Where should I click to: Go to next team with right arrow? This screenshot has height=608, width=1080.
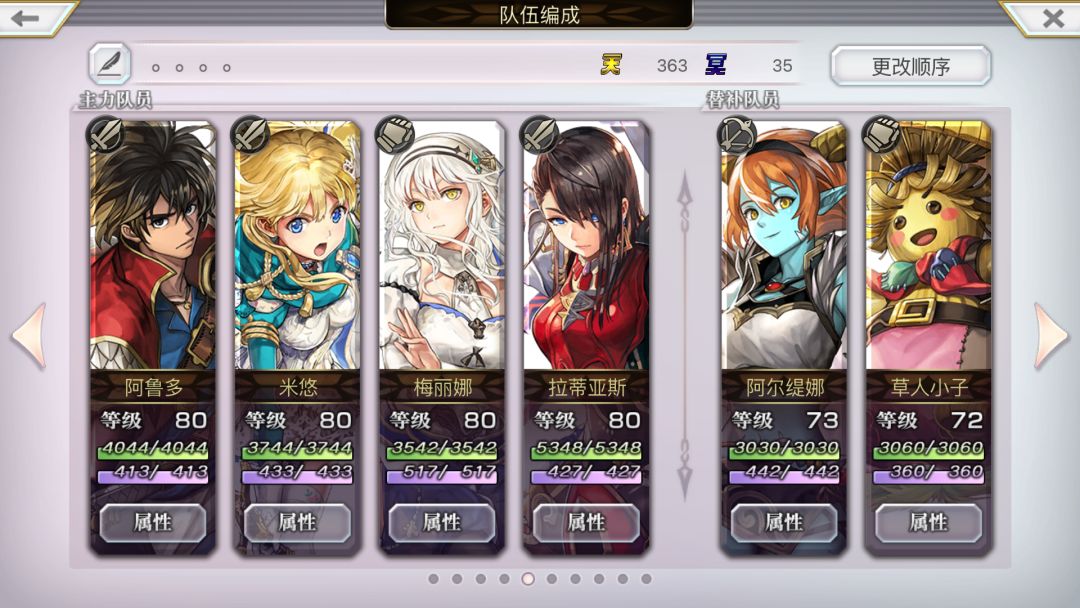1052,335
